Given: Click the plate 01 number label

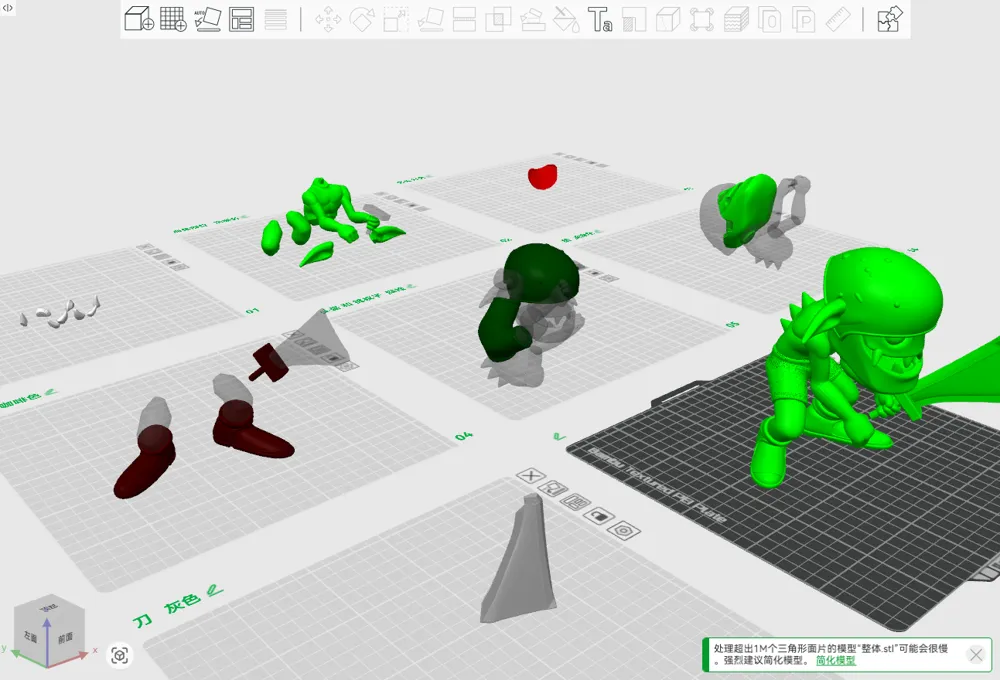Looking at the screenshot, I should pos(253,311).
